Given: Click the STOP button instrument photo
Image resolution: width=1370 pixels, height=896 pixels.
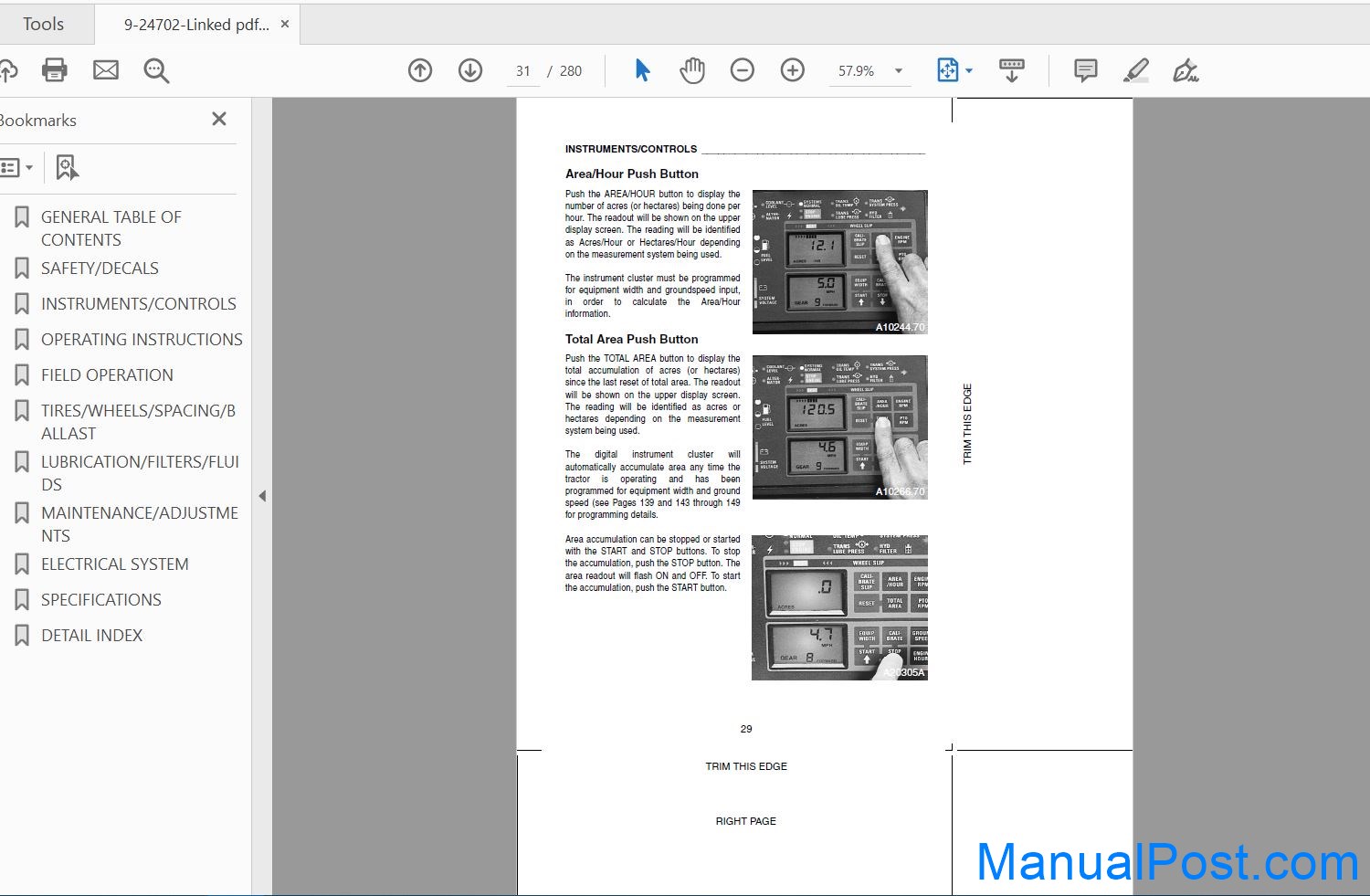Looking at the screenshot, I should (839, 607).
